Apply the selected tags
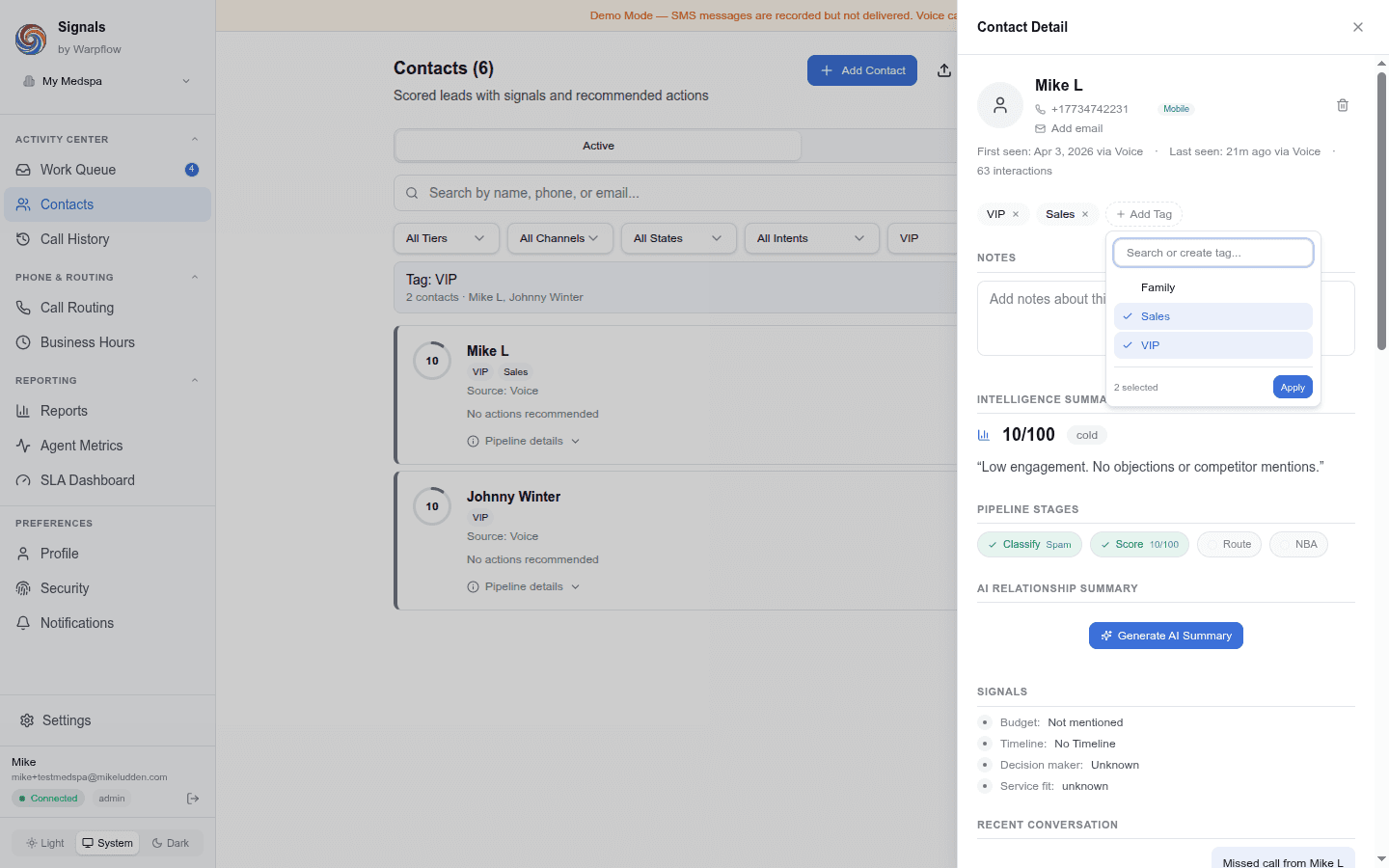 coord(1293,387)
